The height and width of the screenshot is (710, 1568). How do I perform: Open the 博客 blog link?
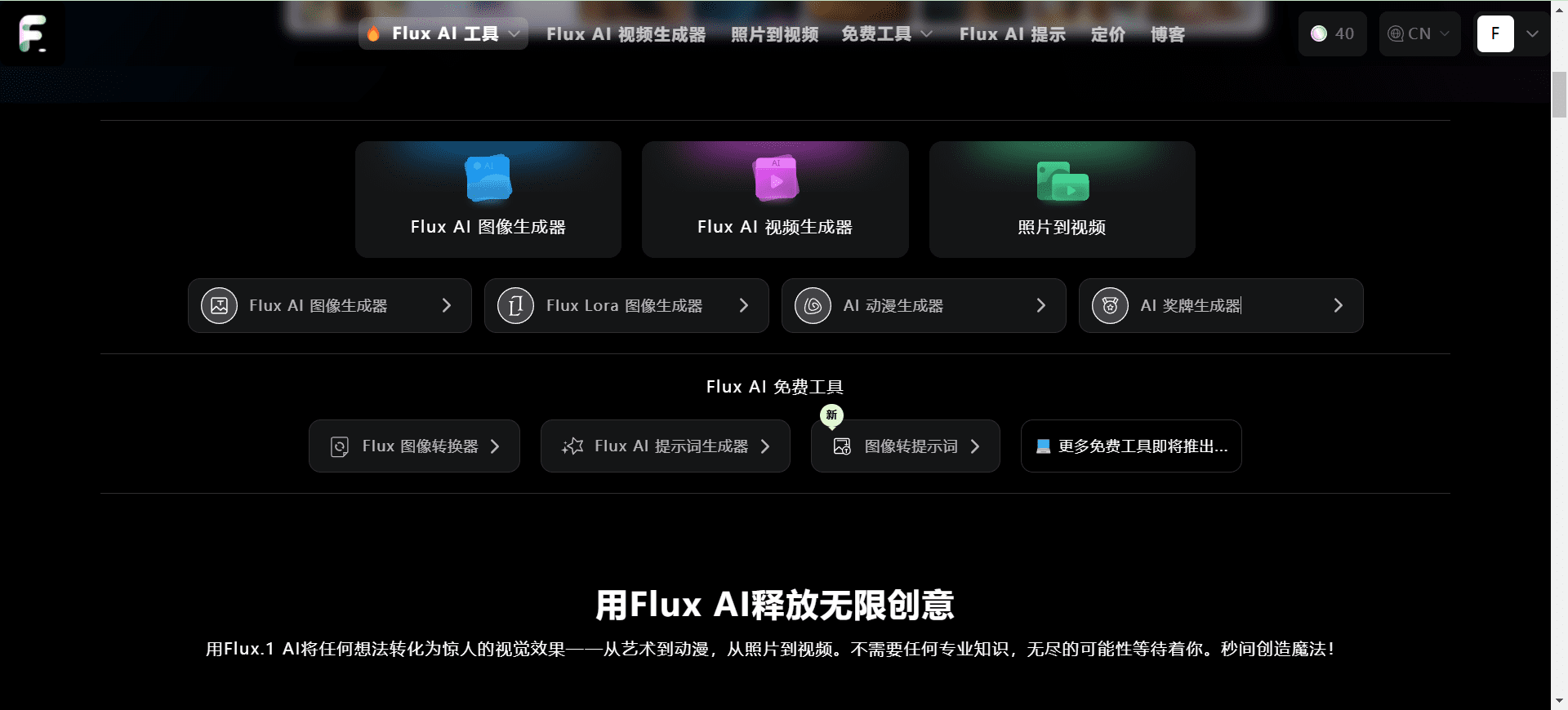[1168, 34]
